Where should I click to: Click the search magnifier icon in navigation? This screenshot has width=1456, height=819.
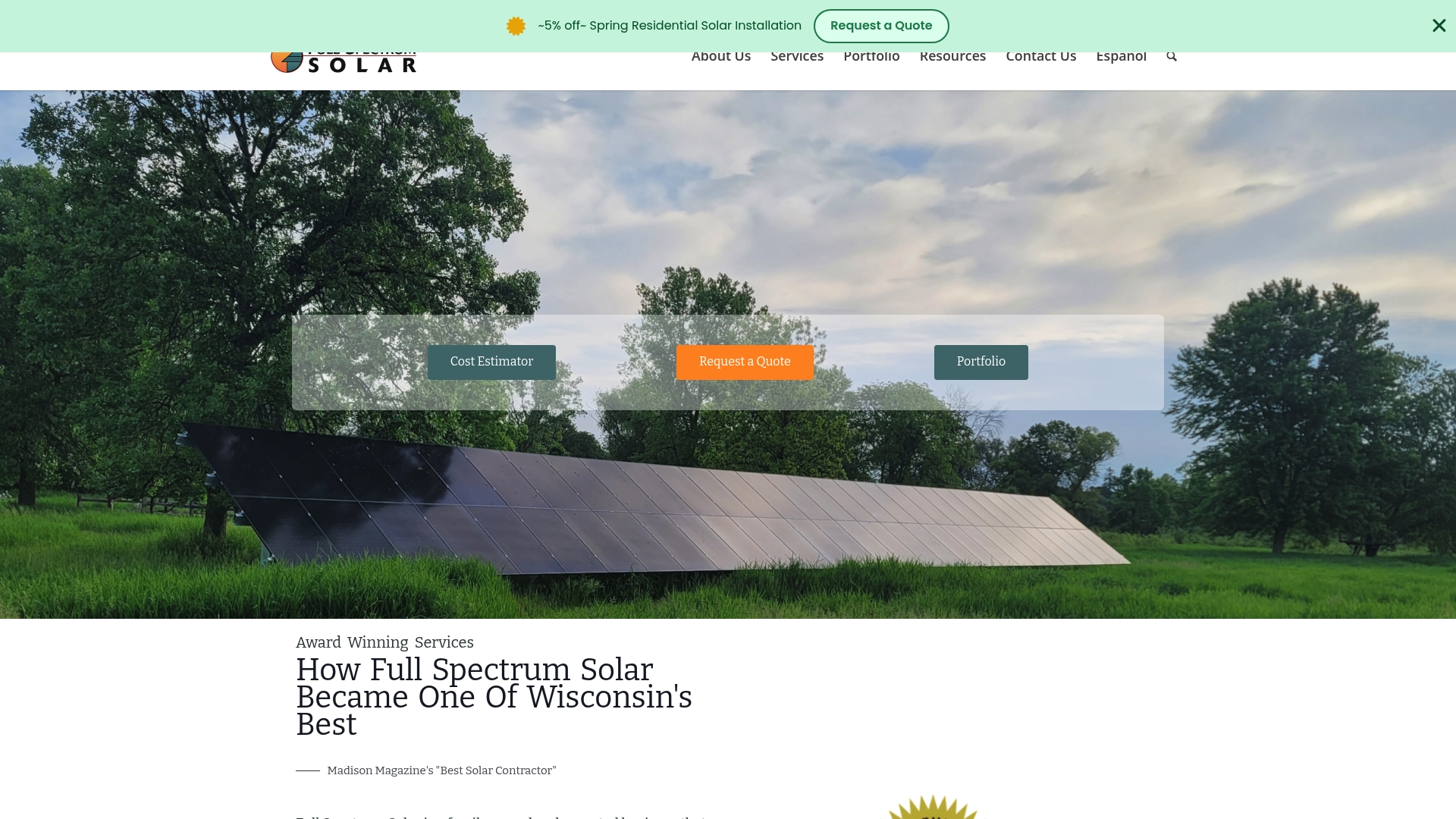pos(1172,57)
